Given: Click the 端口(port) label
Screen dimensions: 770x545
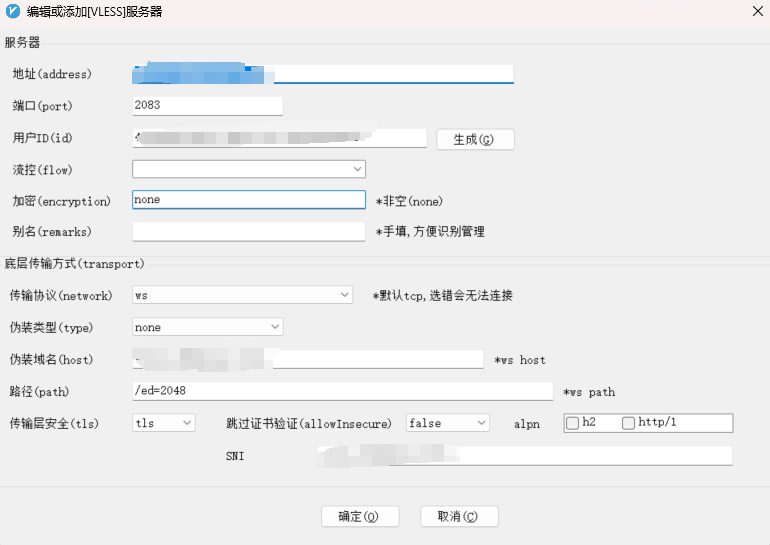Looking at the screenshot, I should click(42, 106).
